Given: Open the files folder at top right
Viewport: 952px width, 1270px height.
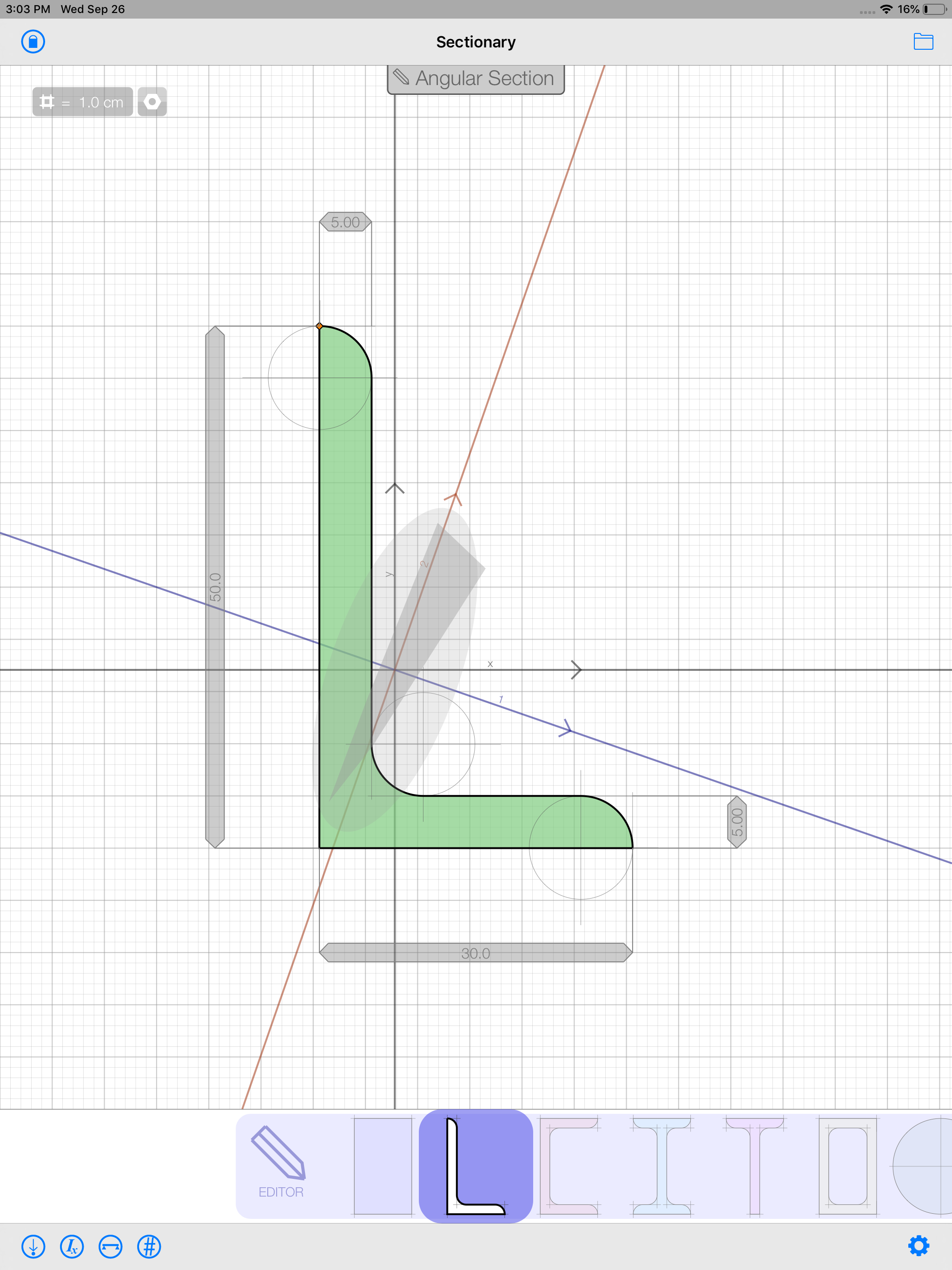Looking at the screenshot, I should pos(925,41).
